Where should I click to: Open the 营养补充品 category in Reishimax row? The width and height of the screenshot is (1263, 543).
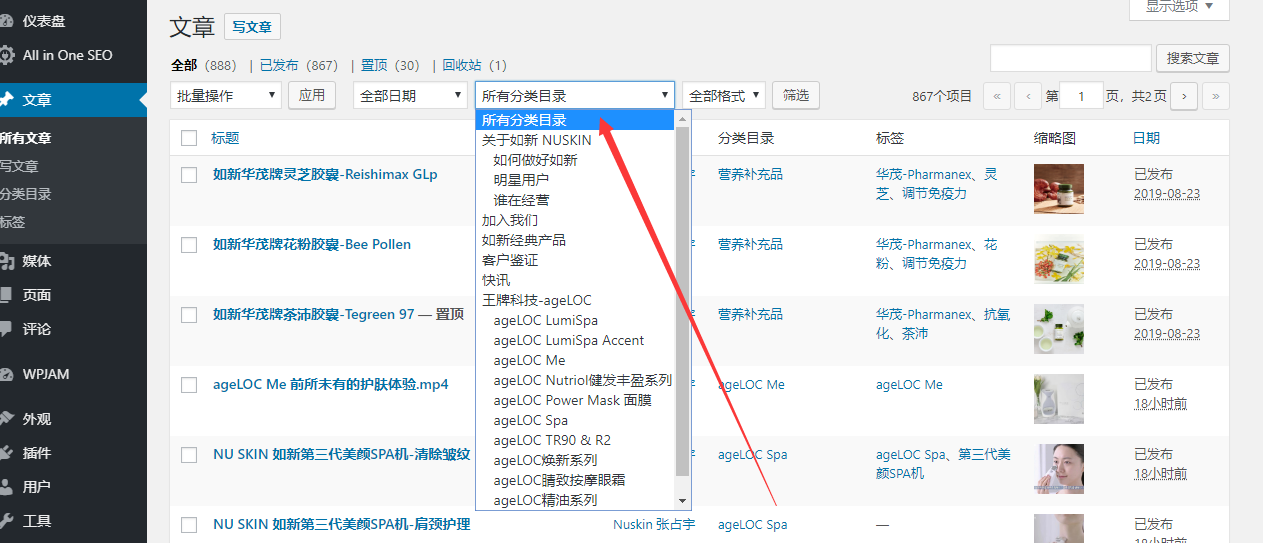pyautogui.click(x=750, y=174)
